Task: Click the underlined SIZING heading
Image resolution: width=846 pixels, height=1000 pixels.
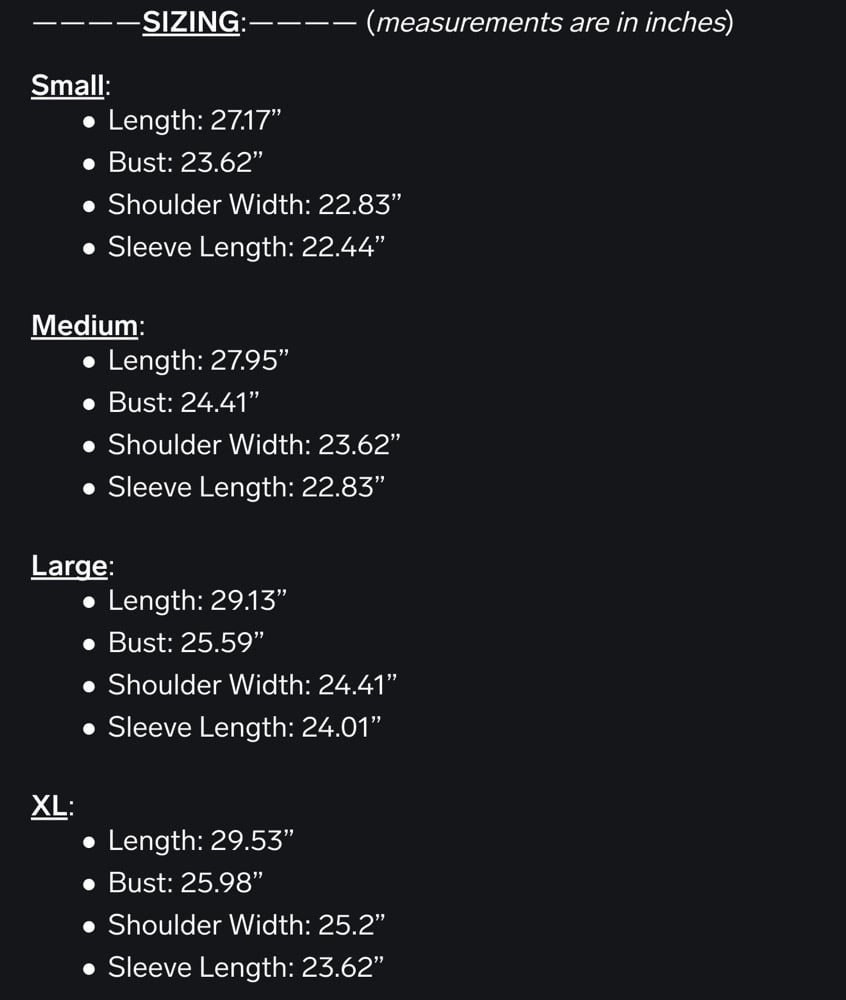Action: (x=190, y=22)
